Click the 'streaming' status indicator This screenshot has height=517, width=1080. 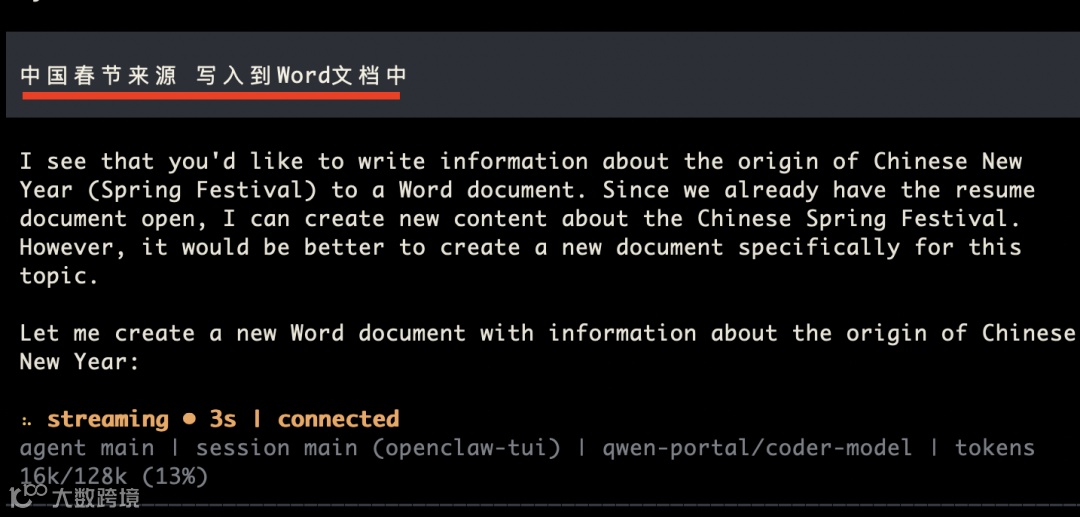click(x=107, y=419)
